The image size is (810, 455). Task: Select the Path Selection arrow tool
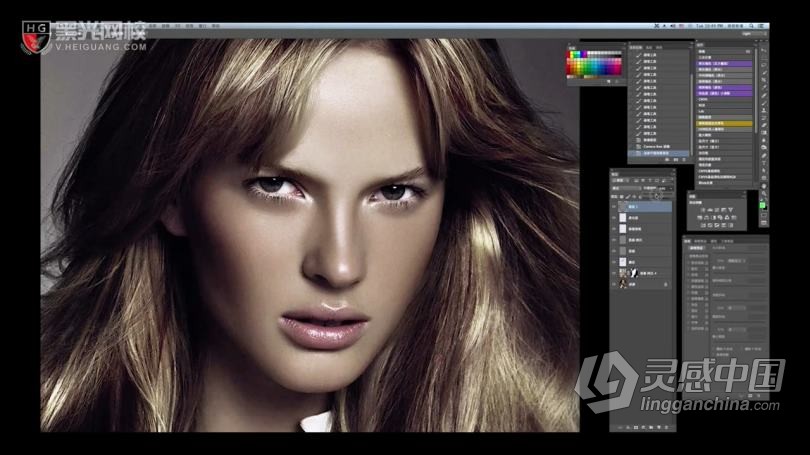pyautogui.click(x=764, y=170)
